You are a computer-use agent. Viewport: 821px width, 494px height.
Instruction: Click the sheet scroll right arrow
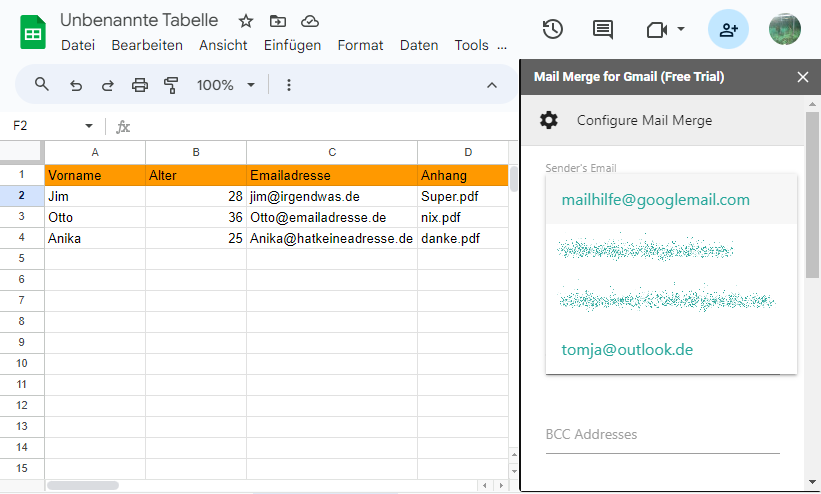point(502,486)
